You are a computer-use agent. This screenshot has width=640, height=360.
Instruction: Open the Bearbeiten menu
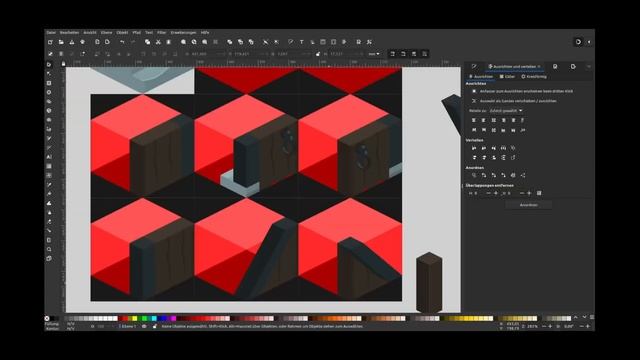[69, 33]
